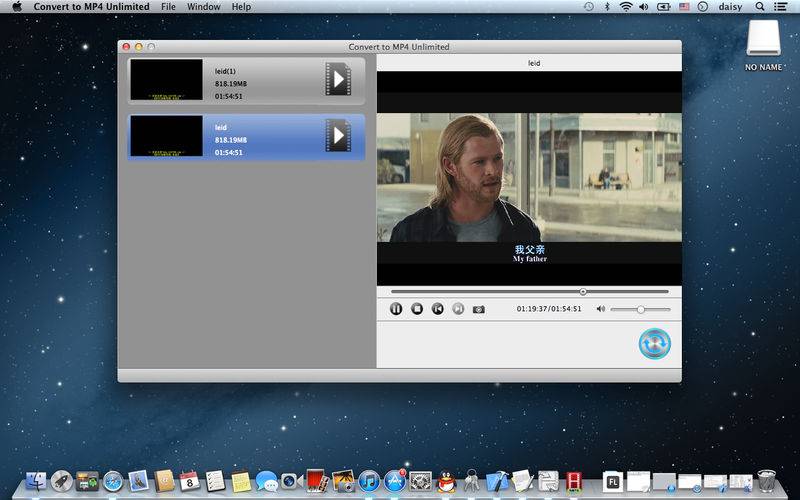The width and height of the screenshot is (800, 500).
Task: Click the Time Machine icon in menu bar
Action: click(x=589, y=7)
